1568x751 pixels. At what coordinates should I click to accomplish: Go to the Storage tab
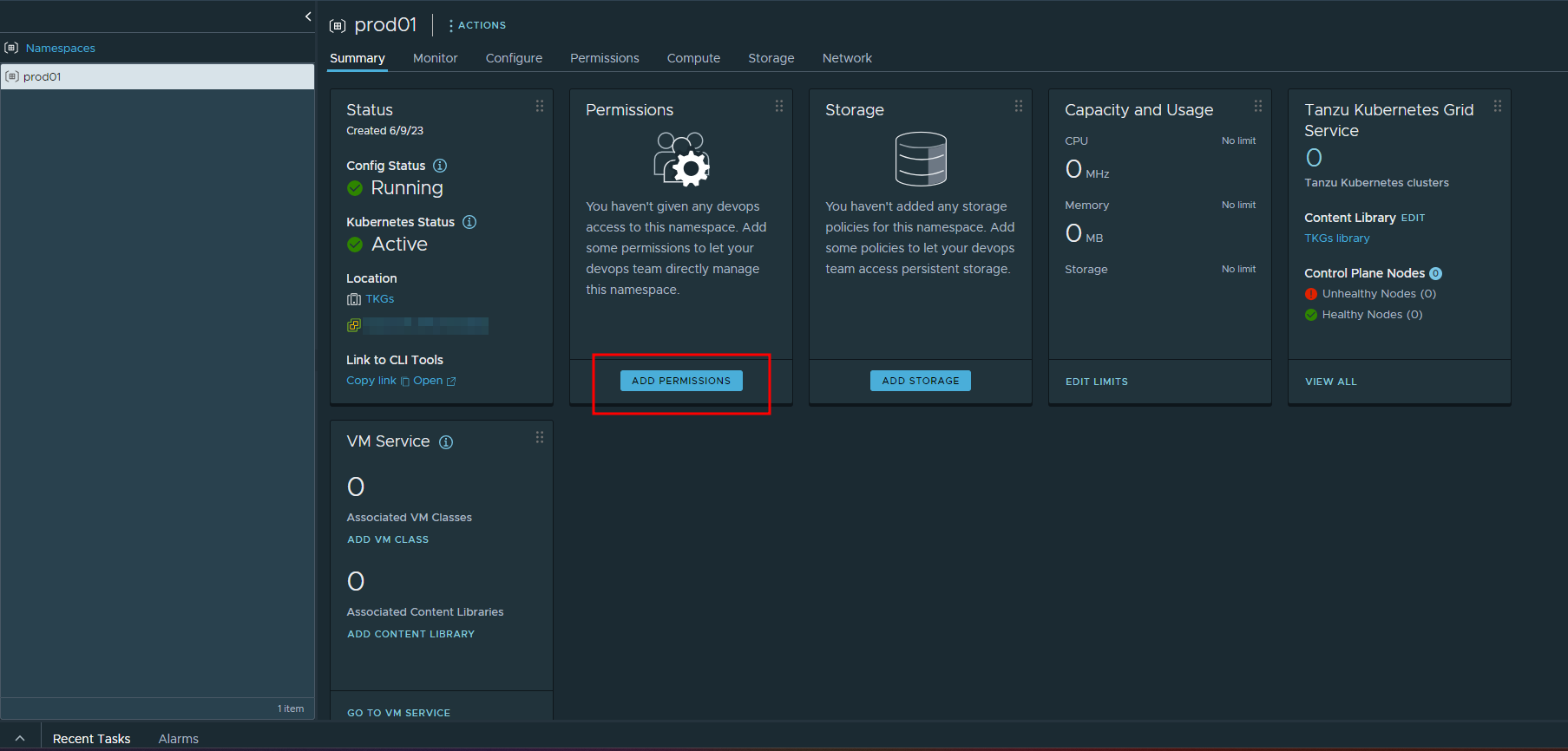771,58
